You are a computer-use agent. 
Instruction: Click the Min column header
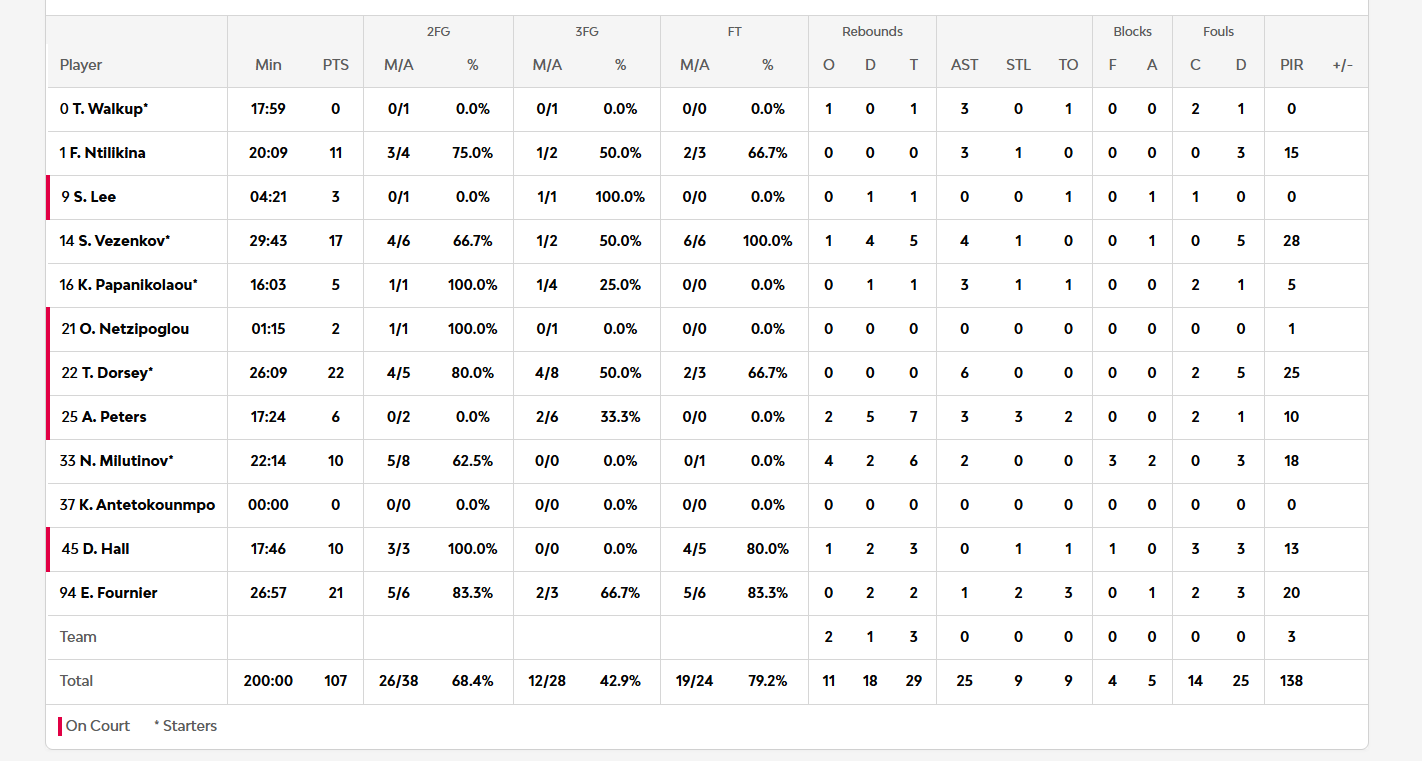(268, 65)
